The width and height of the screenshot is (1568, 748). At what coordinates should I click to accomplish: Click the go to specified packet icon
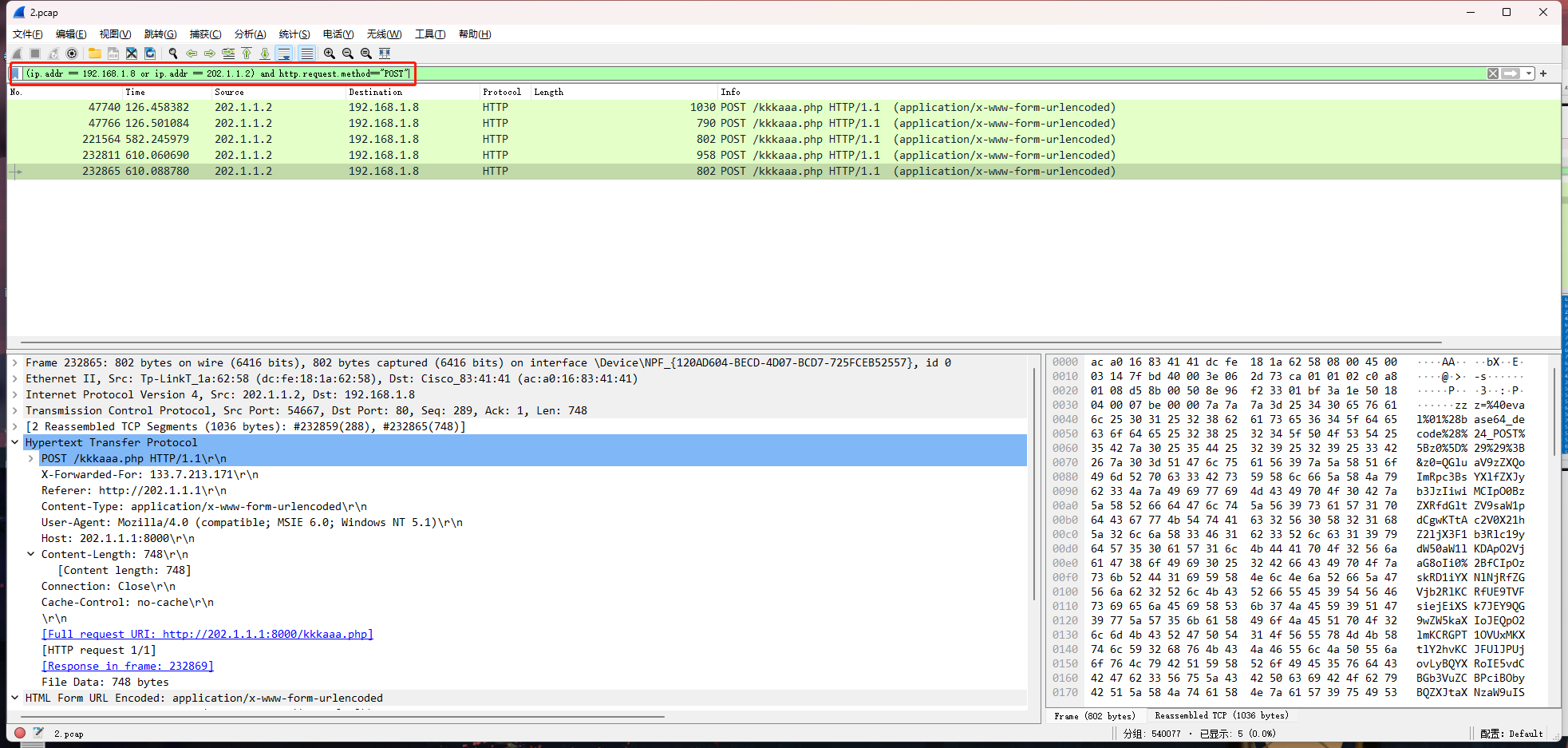pos(228,53)
